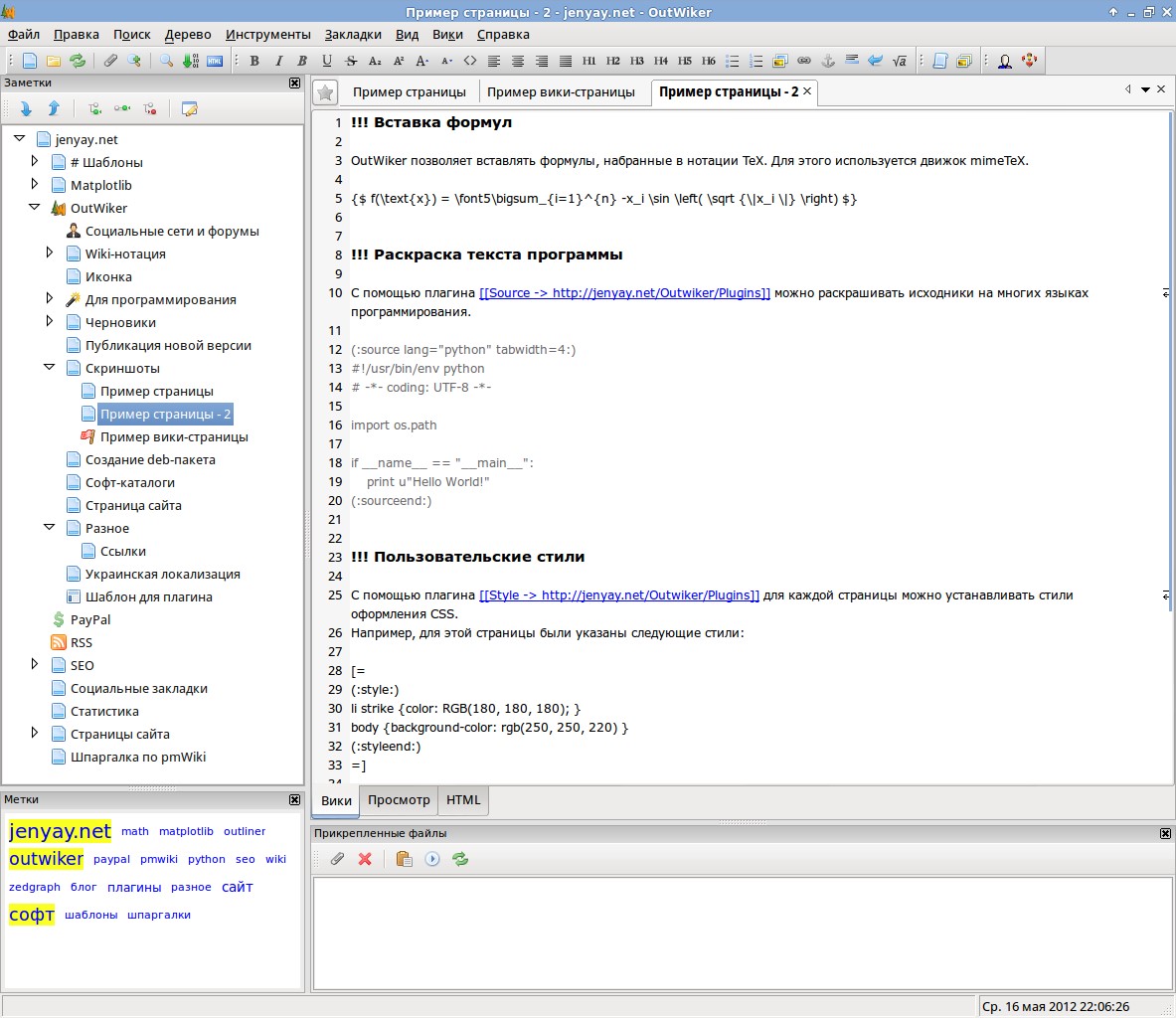Open the tab list dropdown arrow
This screenshot has width=1176, height=1018.
pyautogui.click(x=1145, y=89)
